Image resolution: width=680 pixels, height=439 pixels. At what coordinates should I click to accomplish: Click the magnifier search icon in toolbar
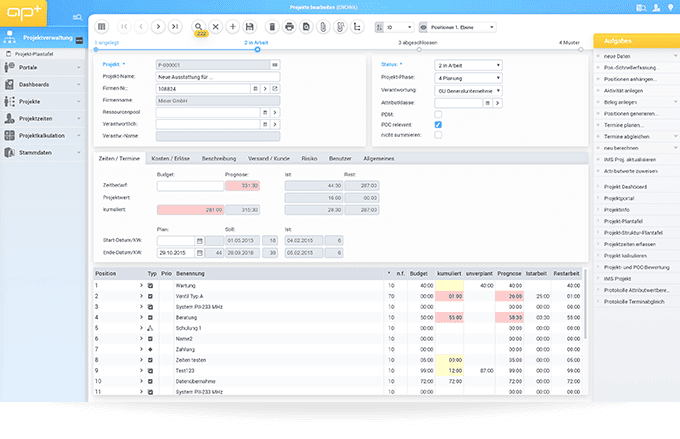(x=199, y=26)
